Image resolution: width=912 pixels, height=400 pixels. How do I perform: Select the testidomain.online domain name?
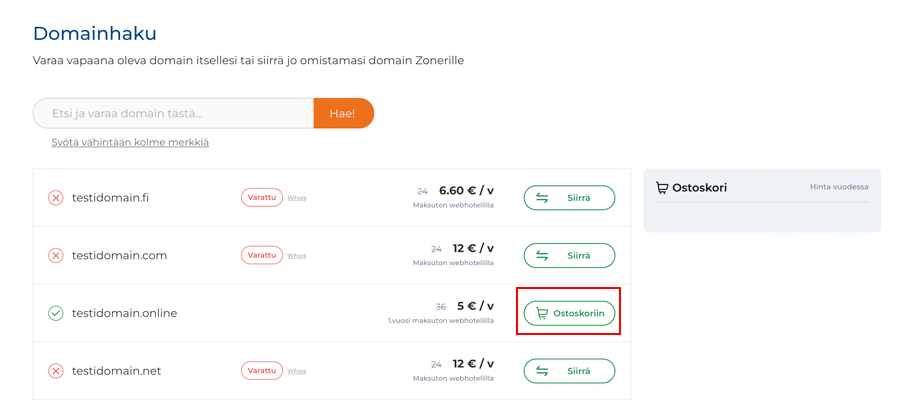click(124, 314)
